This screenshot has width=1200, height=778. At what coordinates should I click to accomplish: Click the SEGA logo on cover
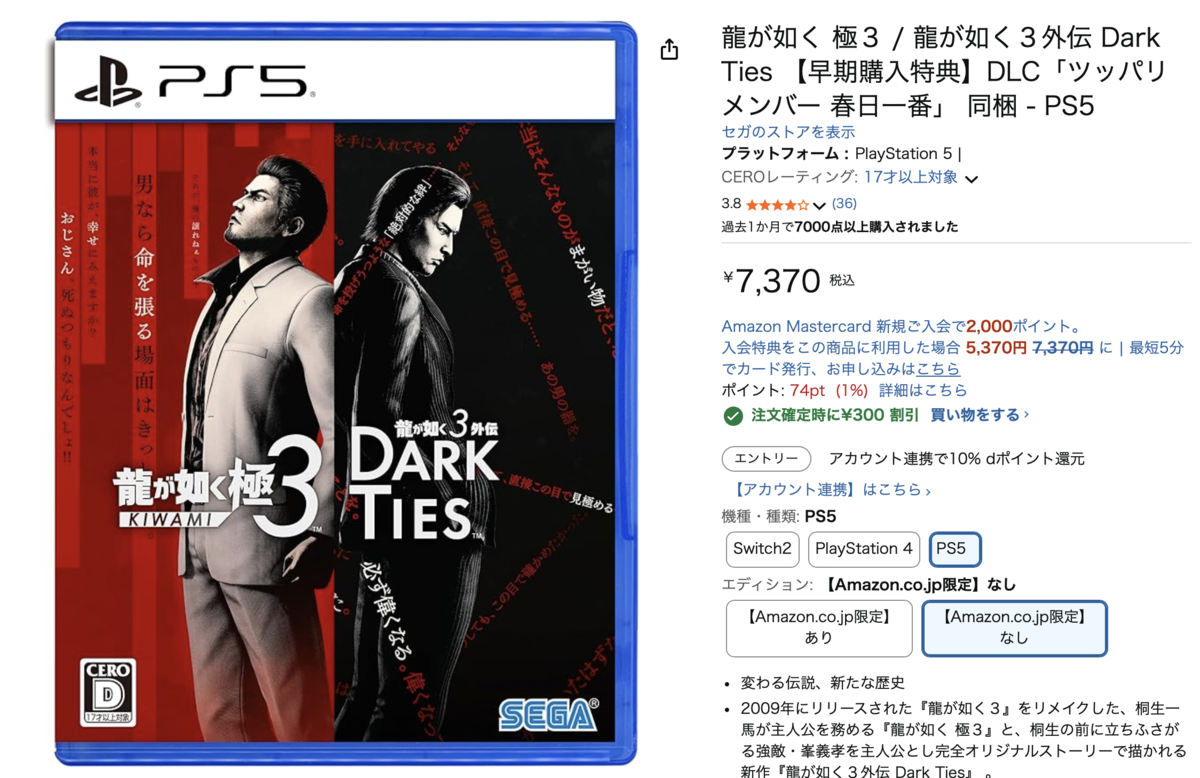[x=549, y=714]
